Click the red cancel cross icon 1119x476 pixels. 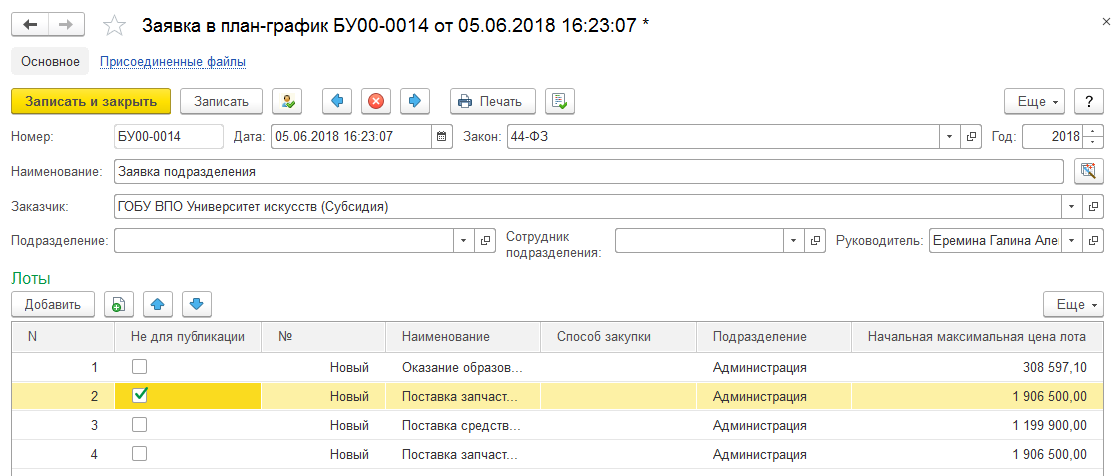pos(375,101)
